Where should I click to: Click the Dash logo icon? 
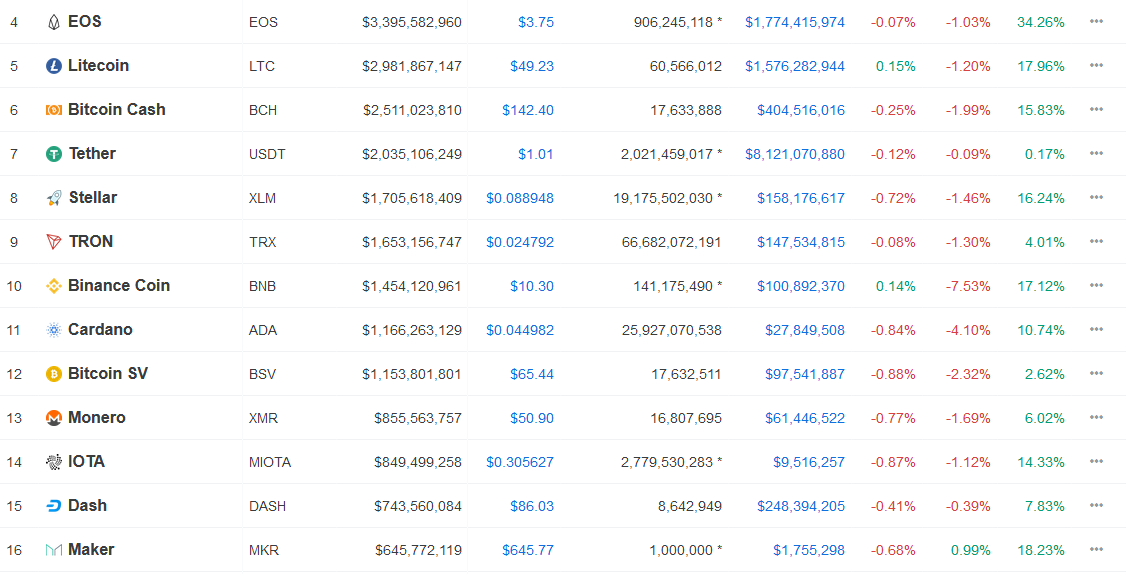click(54, 506)
